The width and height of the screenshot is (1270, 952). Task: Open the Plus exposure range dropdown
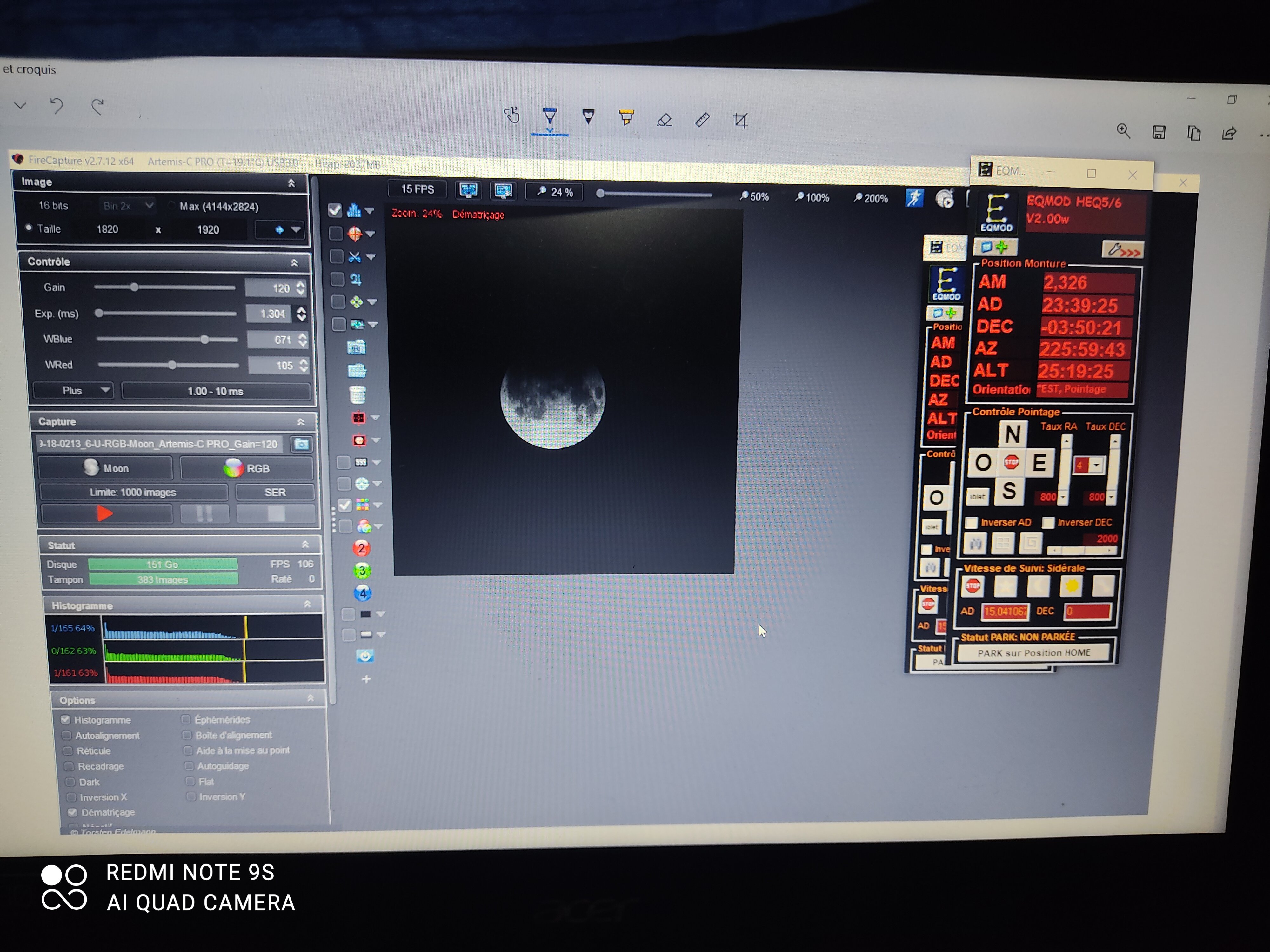73,391
